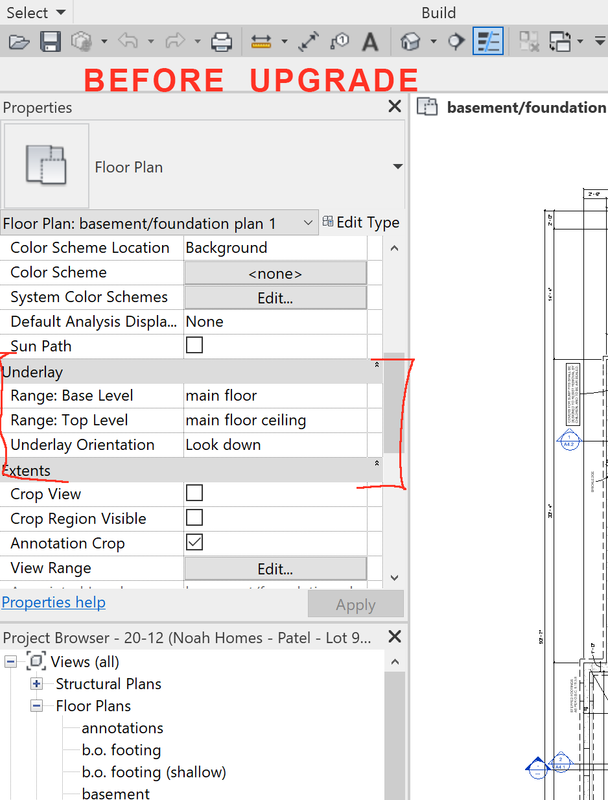
Task: Open the Measure tool dropdown arrow
Action: pyautogui.click(x=285, y=41)
